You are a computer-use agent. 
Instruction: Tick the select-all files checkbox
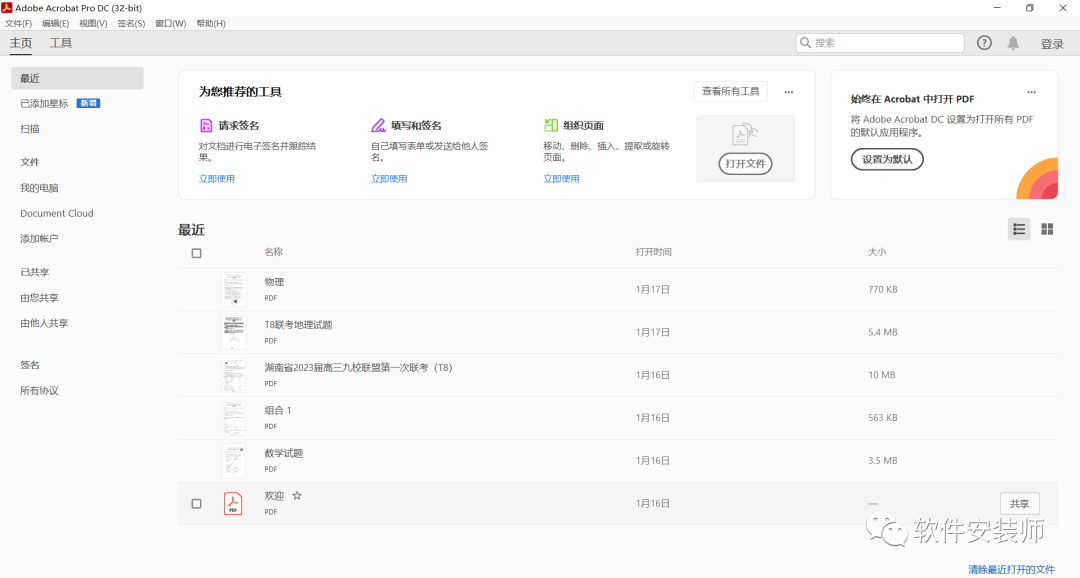(x=196, y=253)
